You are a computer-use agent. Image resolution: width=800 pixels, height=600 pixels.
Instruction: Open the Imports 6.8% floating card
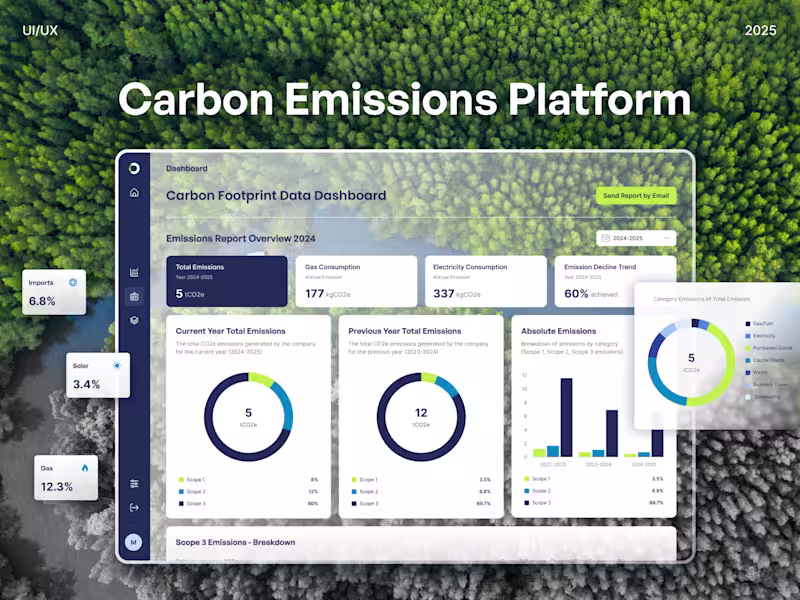[54, 292]
